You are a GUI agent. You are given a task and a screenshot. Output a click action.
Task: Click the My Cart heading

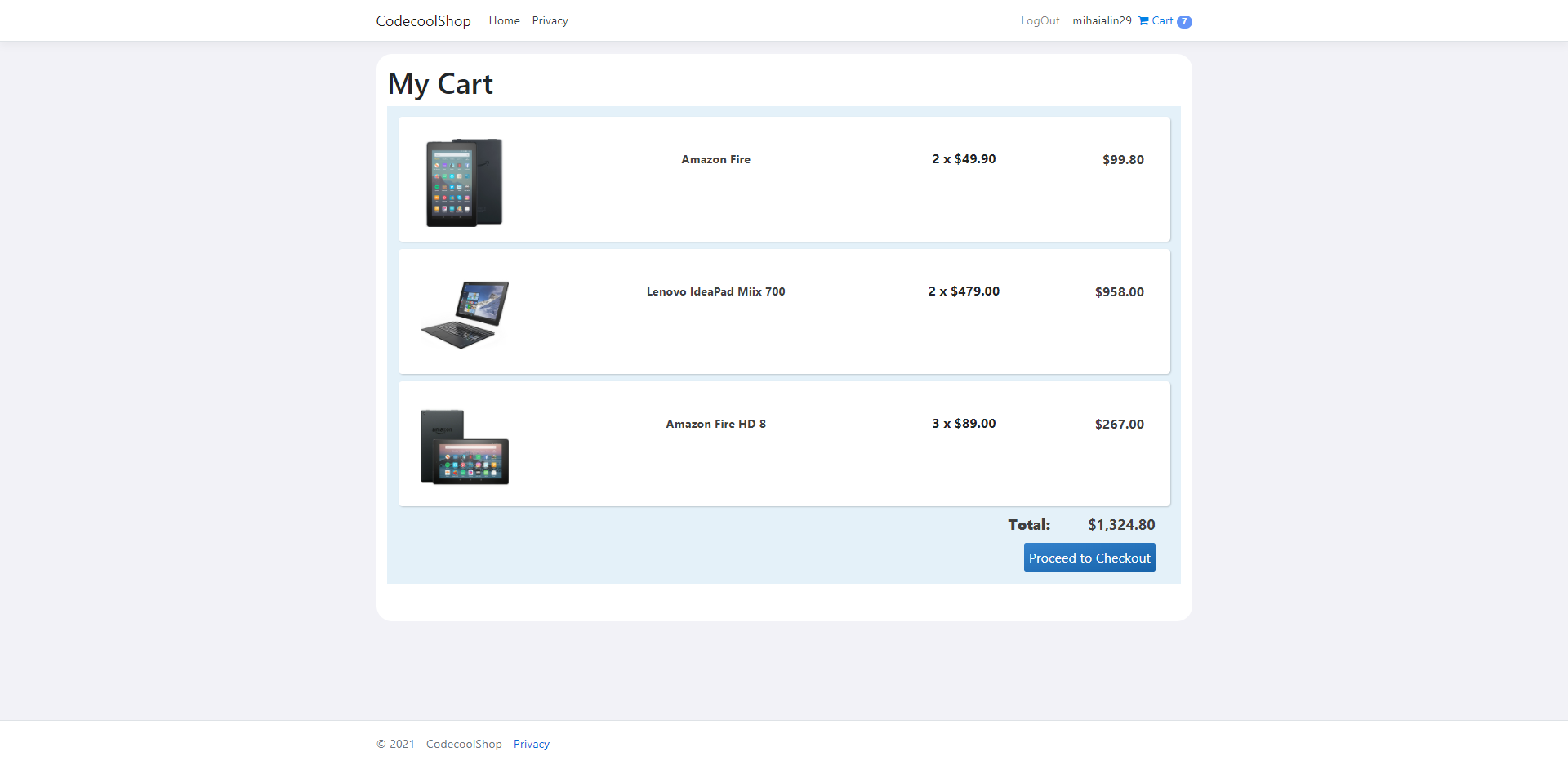point(440,84)
